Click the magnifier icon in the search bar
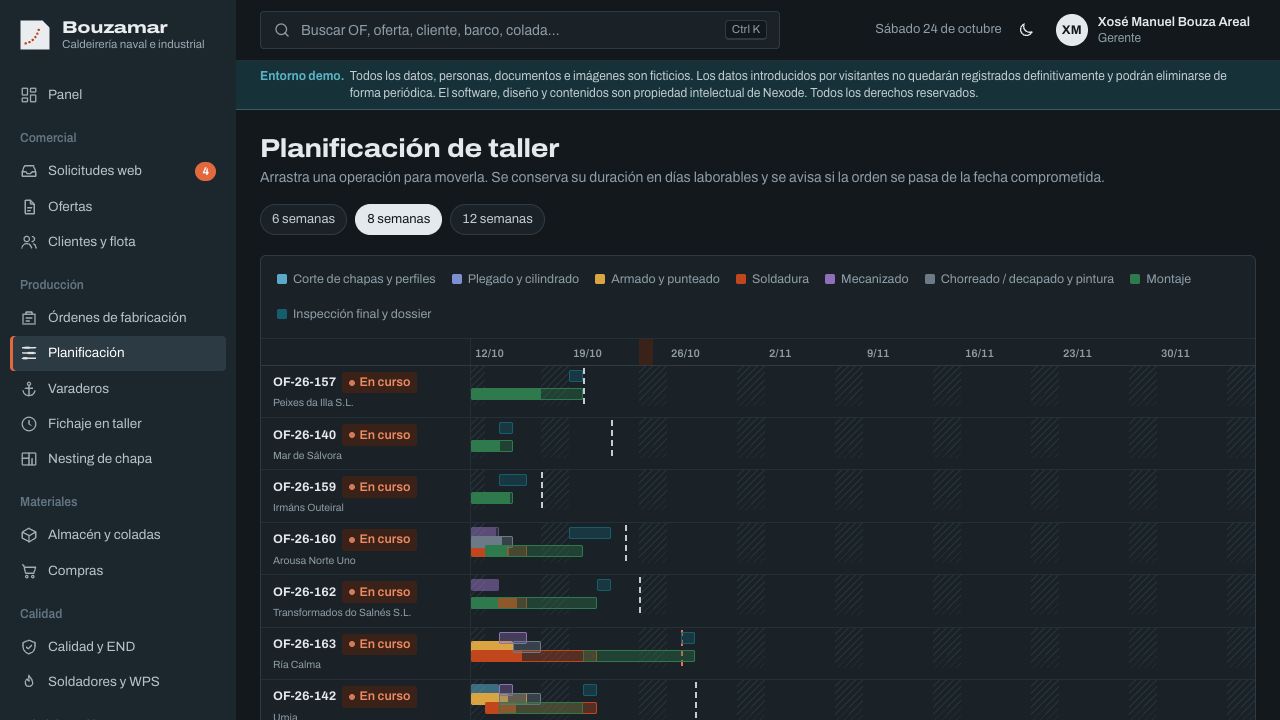This screenshot has height=720, width=1280. (x=282, y=30)
